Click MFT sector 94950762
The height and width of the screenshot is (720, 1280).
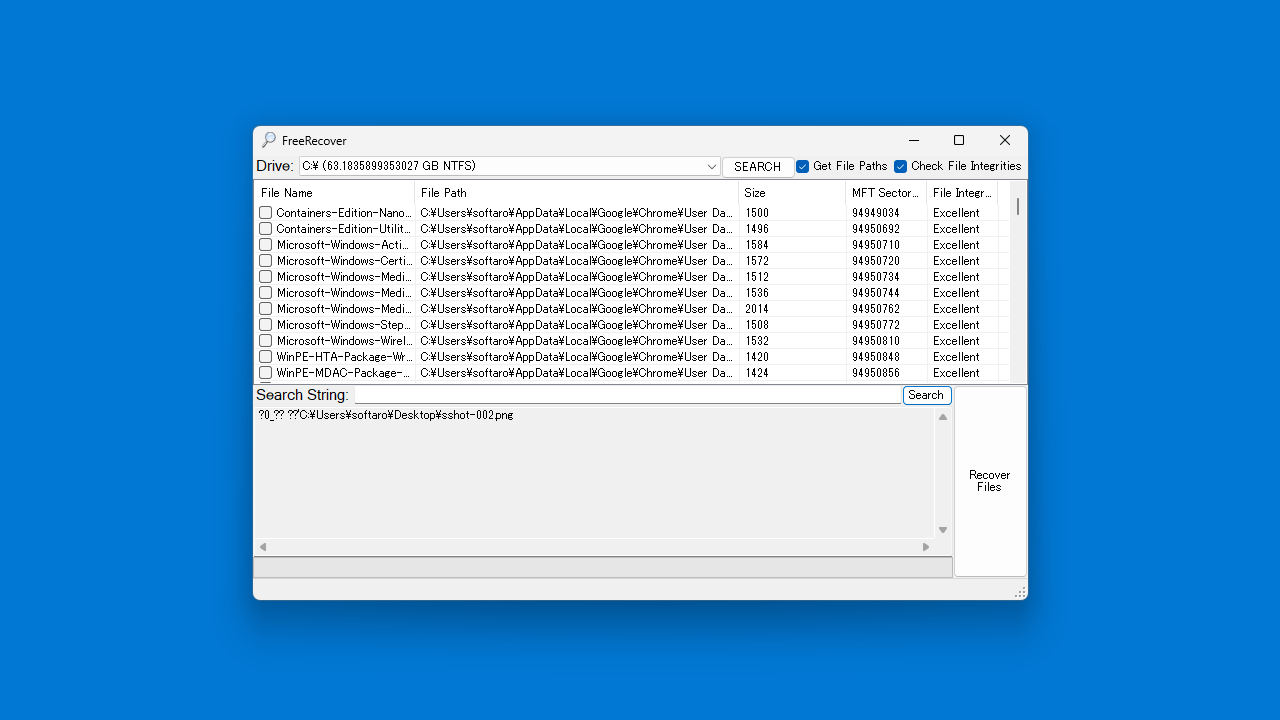coord(876,309)
